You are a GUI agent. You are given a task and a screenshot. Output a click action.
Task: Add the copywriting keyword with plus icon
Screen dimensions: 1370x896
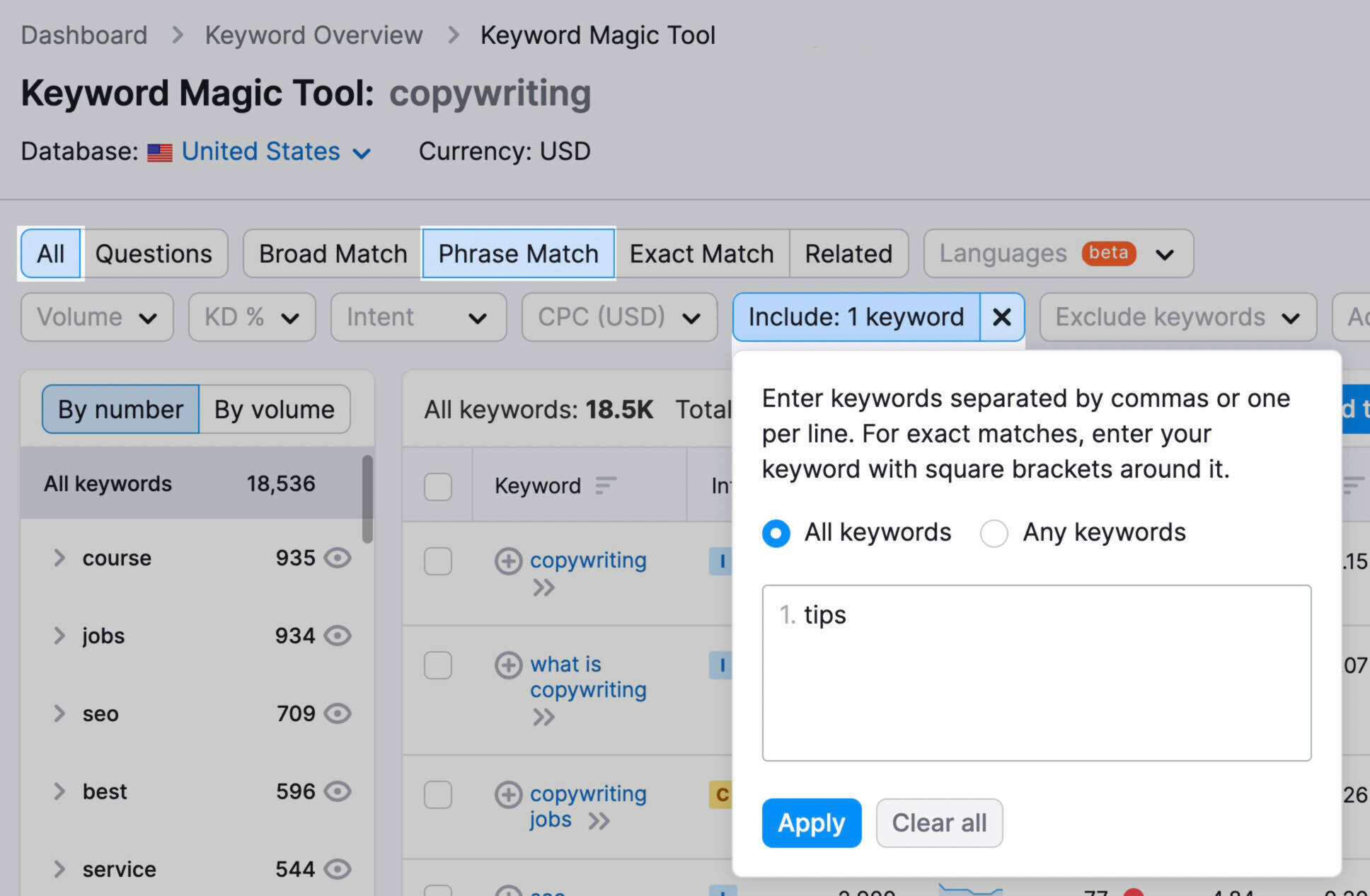(508, 561)
